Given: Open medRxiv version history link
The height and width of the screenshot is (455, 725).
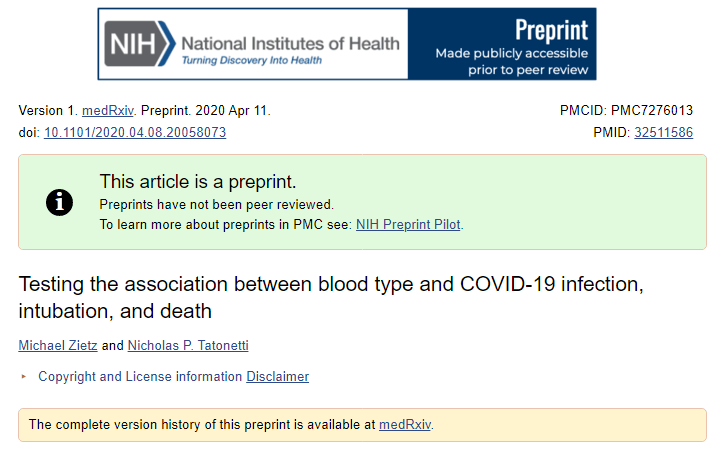Looking at the screenshot, I should pos(404,425).
